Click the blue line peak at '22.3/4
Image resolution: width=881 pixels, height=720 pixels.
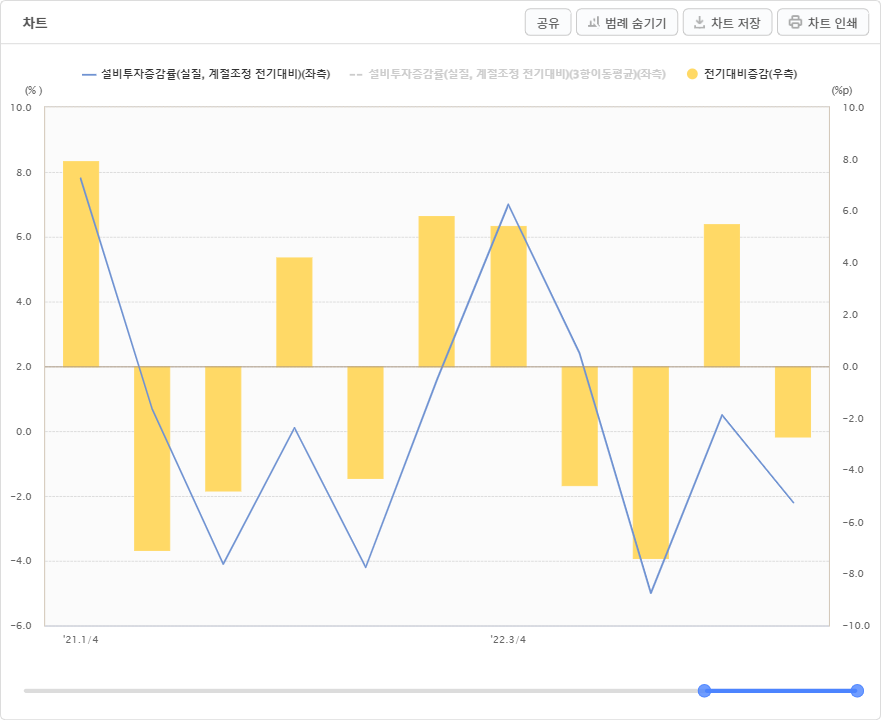pos(508,205)
